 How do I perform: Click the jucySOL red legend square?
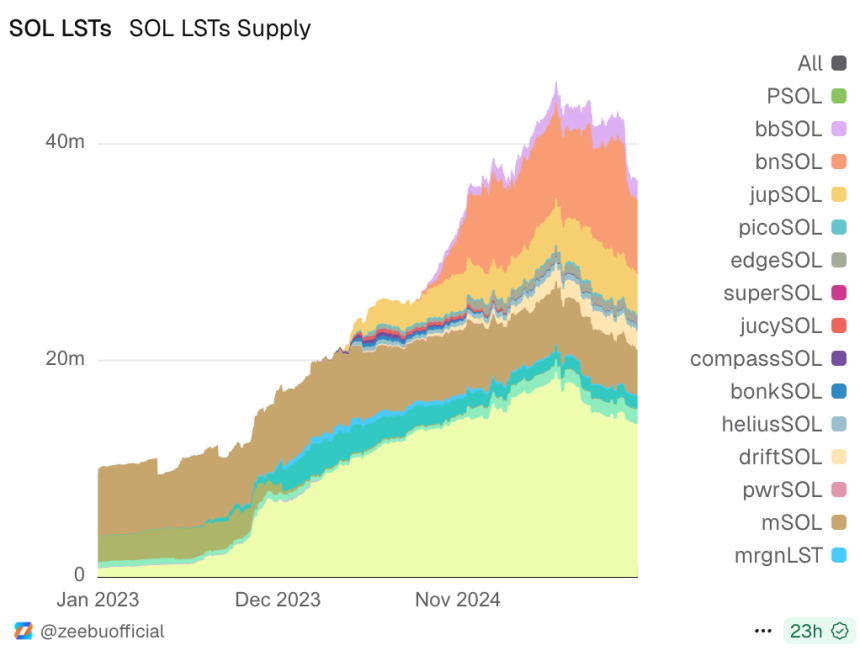pos(839,325)
